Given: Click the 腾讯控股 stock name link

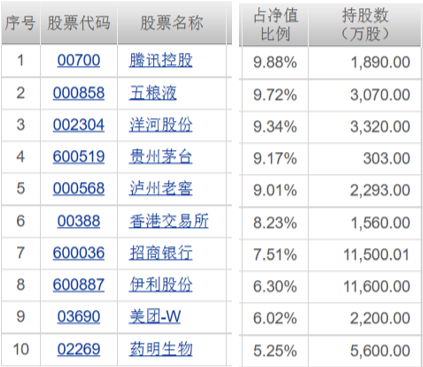Looking at the screenshot, I should click(161, 60).
